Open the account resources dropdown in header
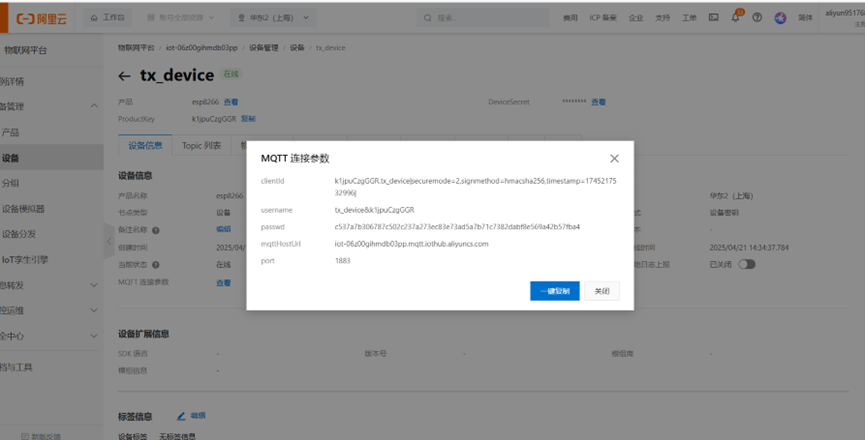 180,18
